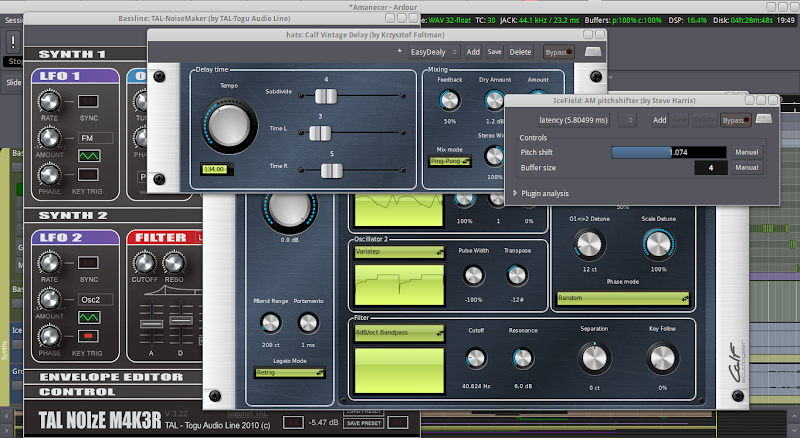Open the Ping-Pong mix mode dropdown
The width and height of the screenshot is (800, 438).
click(449, 161)
